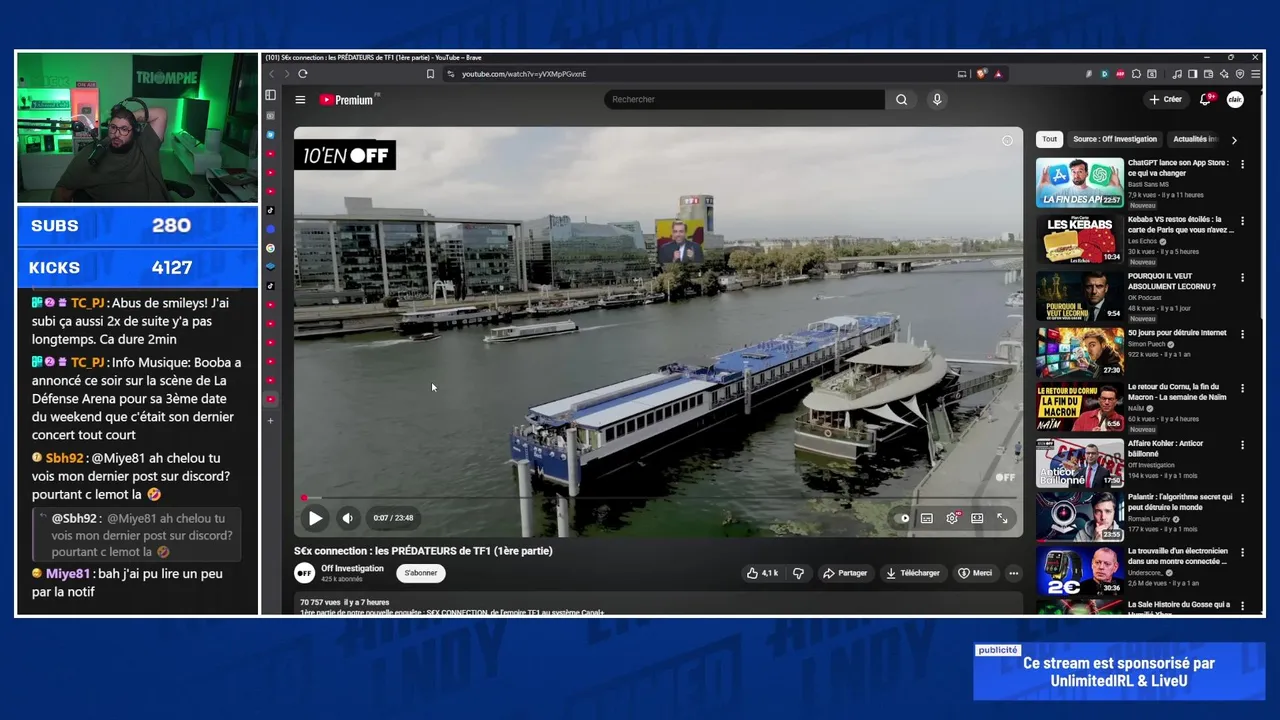Click the S'abonner subscribe button
Screen dimensions: 1280x720
(x=421, y=573)
